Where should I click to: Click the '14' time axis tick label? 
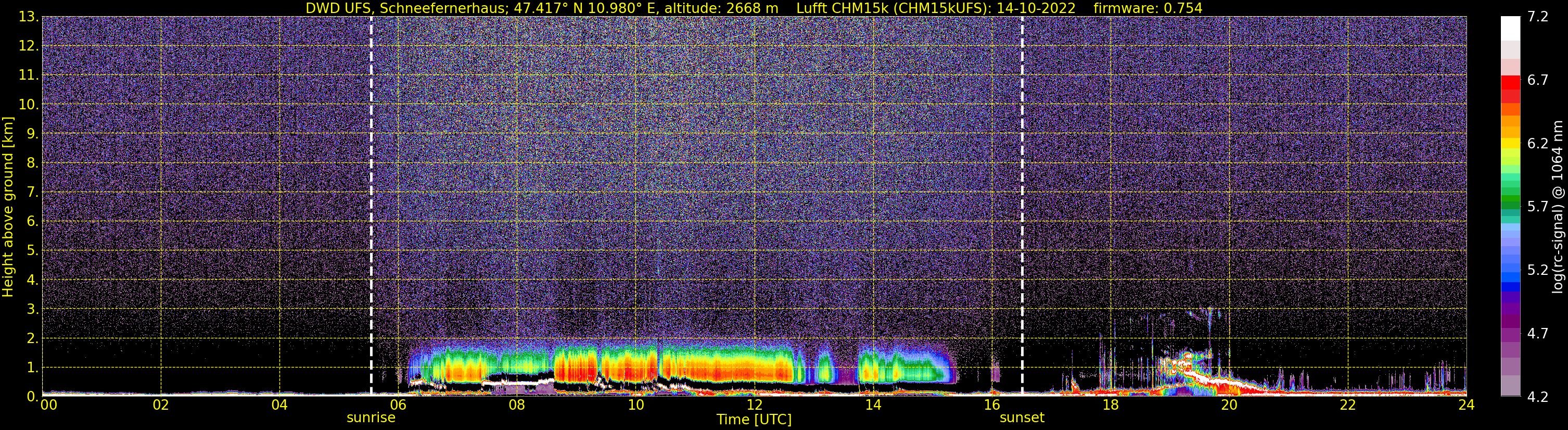[x=873, y=405]
